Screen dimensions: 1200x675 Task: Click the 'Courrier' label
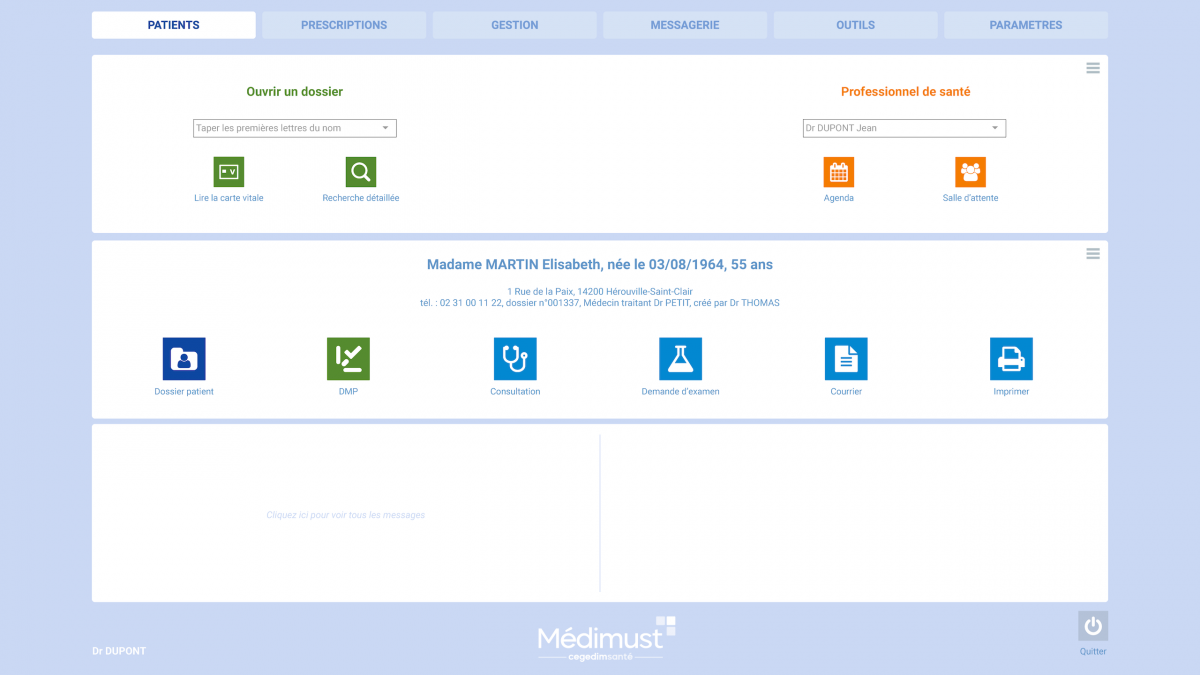pyautogui.click(x=846, y=392)
